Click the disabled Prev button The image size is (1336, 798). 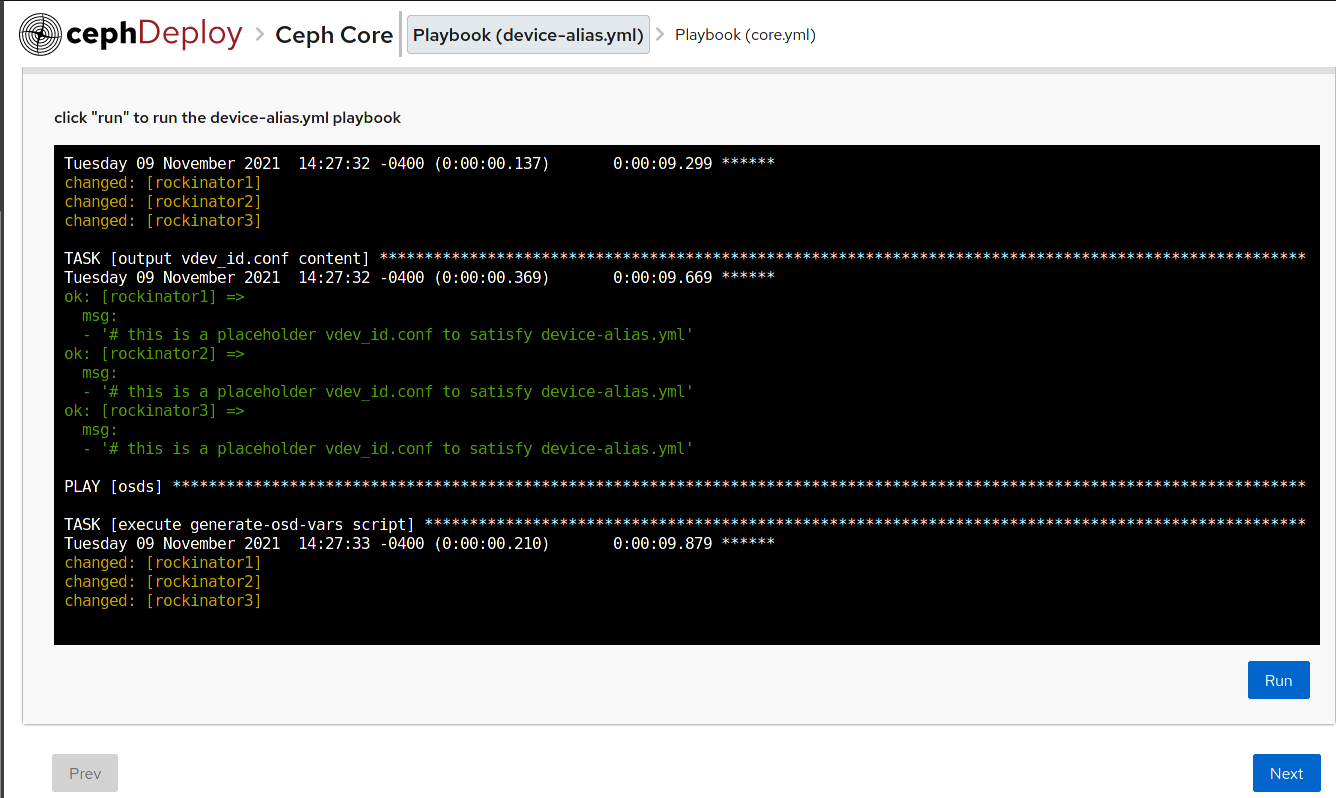point(84,772)
